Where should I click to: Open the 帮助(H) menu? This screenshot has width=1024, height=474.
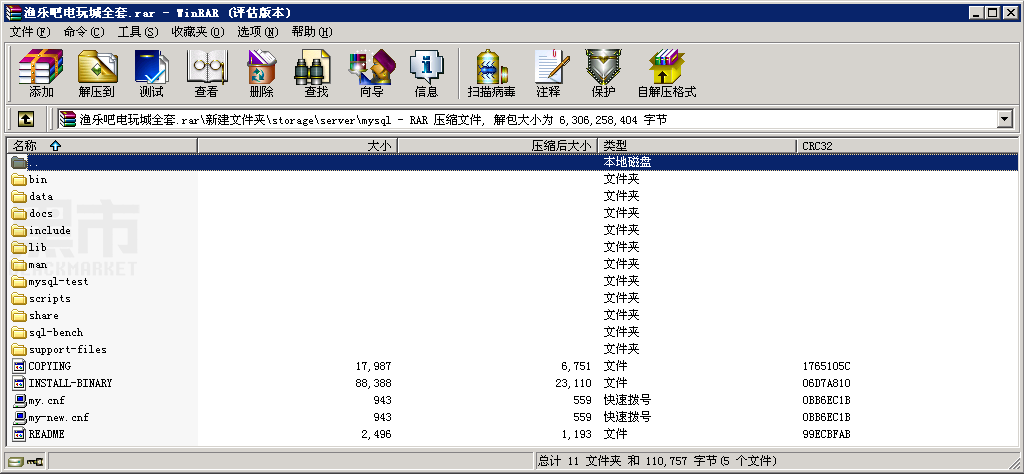click(x=312, y=32)
